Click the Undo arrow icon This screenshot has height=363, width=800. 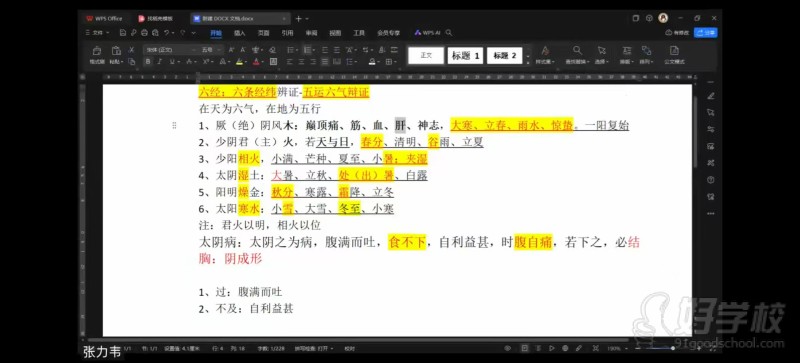pos(166,33)
